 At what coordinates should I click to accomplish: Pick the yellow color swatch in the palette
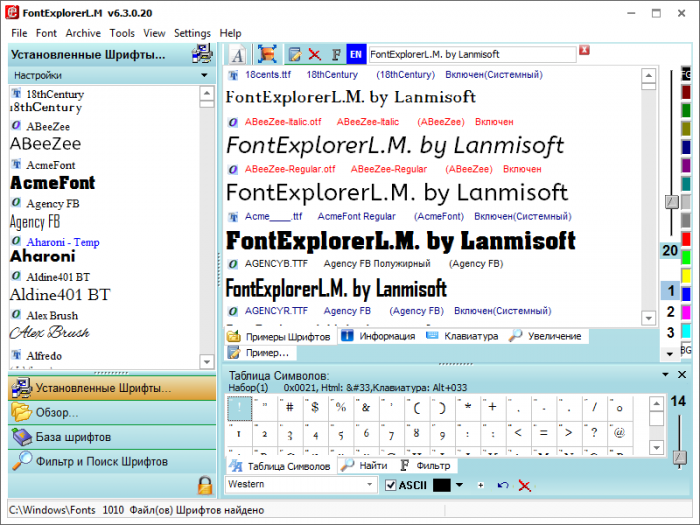[686, 275]
